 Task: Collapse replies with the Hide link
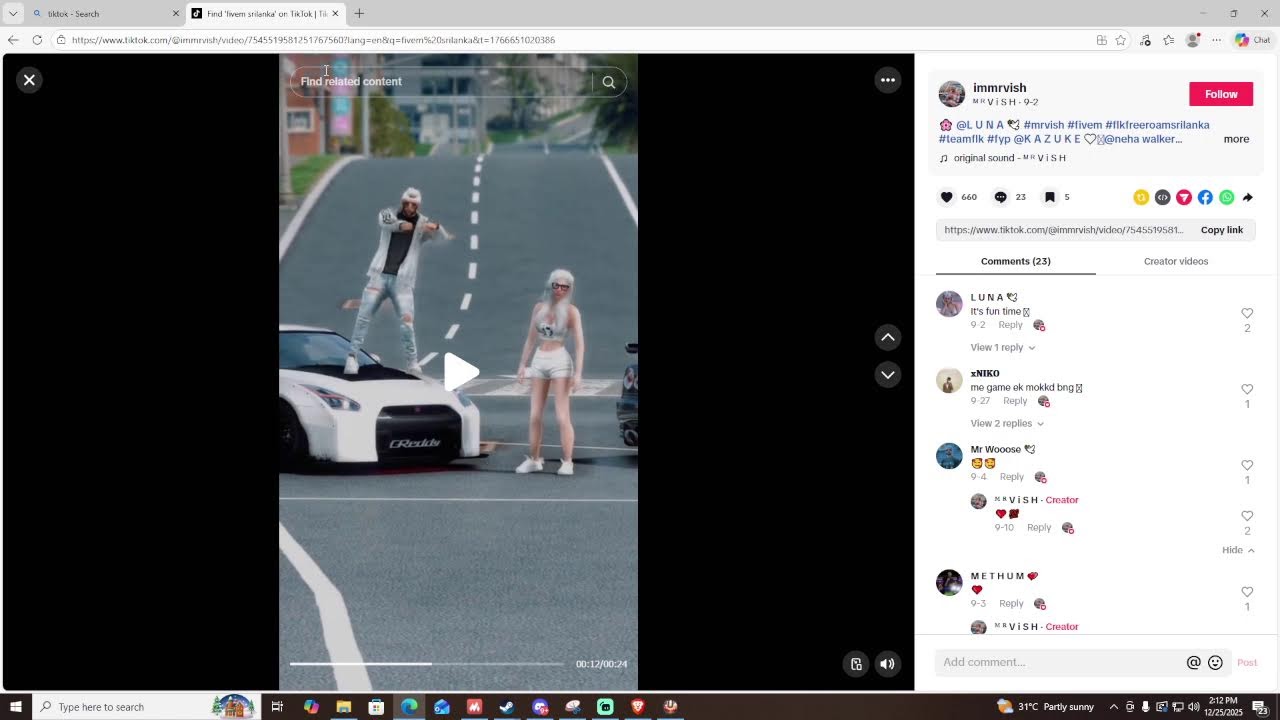[x=1238, y=550]
